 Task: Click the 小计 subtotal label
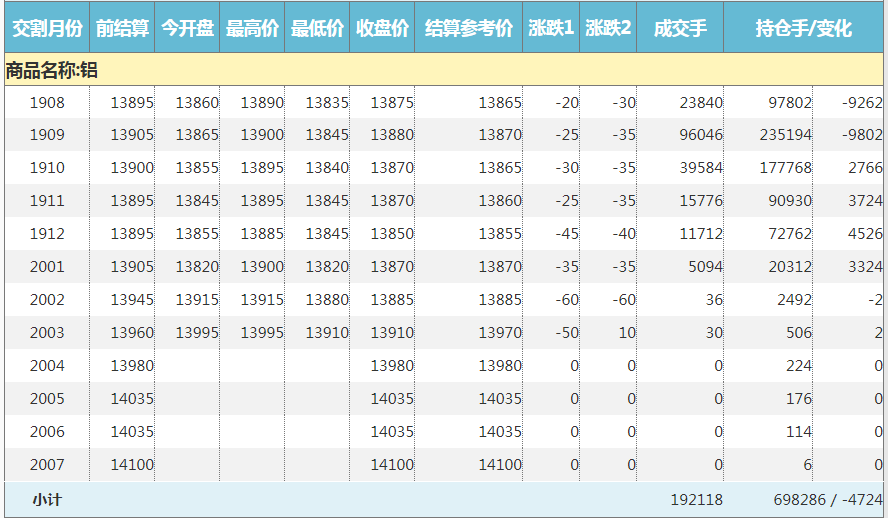[47, 499]
